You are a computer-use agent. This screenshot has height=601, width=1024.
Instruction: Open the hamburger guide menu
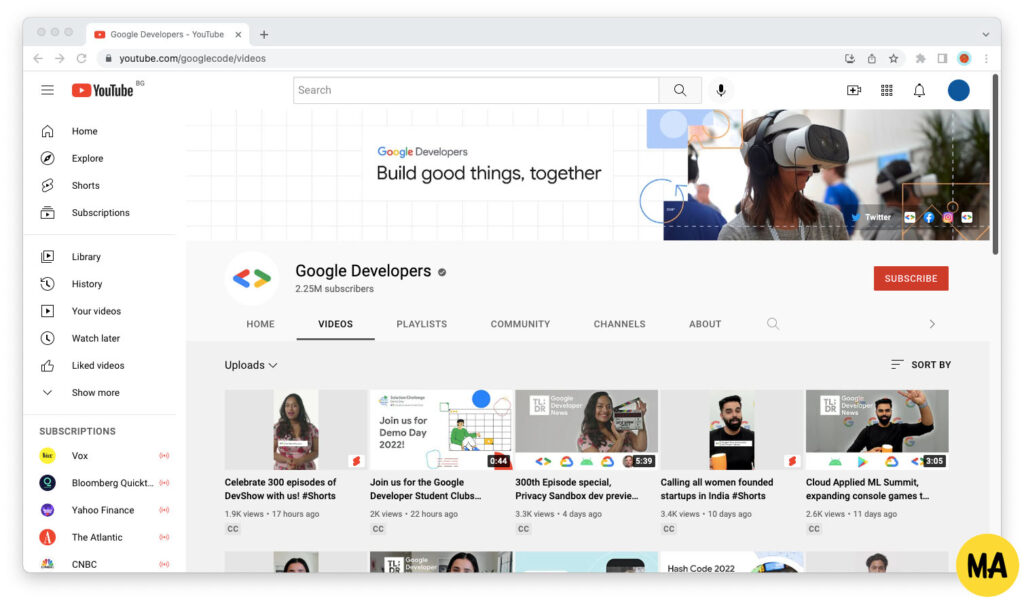pyautogui.click(x=47, y=90)
